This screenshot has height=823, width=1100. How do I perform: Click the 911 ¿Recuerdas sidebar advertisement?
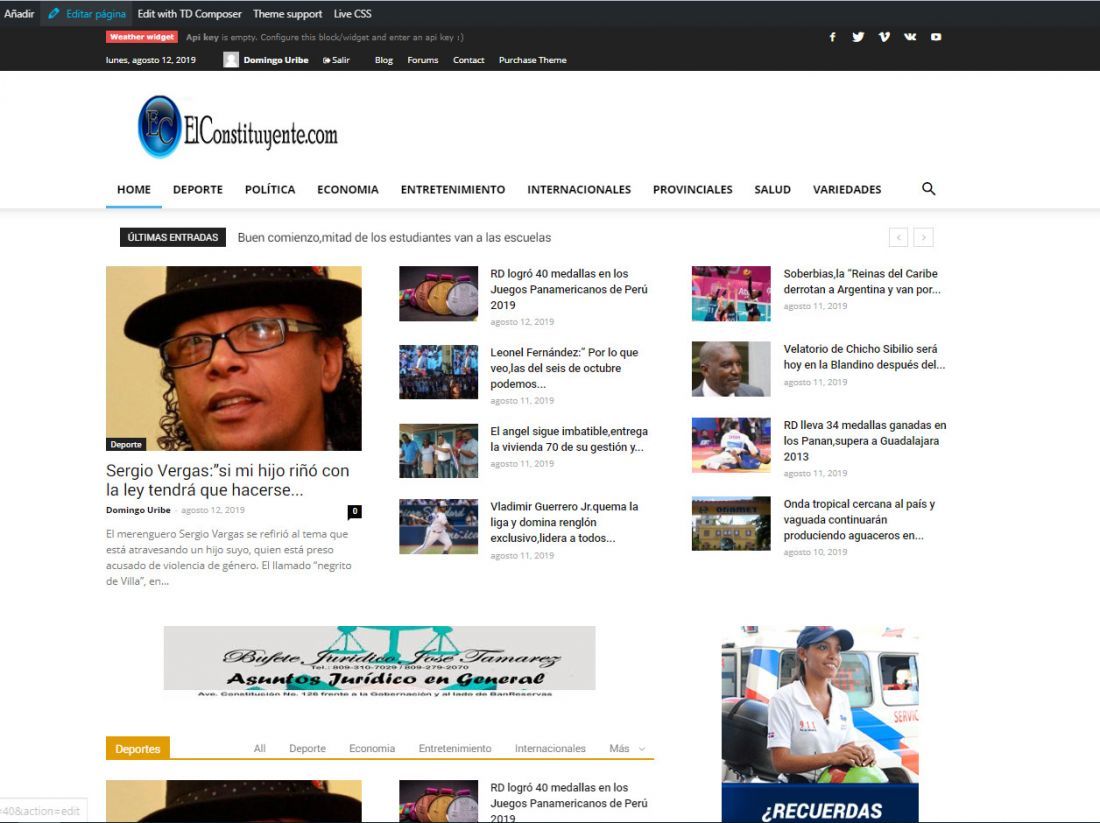click(x=820, y=724)
